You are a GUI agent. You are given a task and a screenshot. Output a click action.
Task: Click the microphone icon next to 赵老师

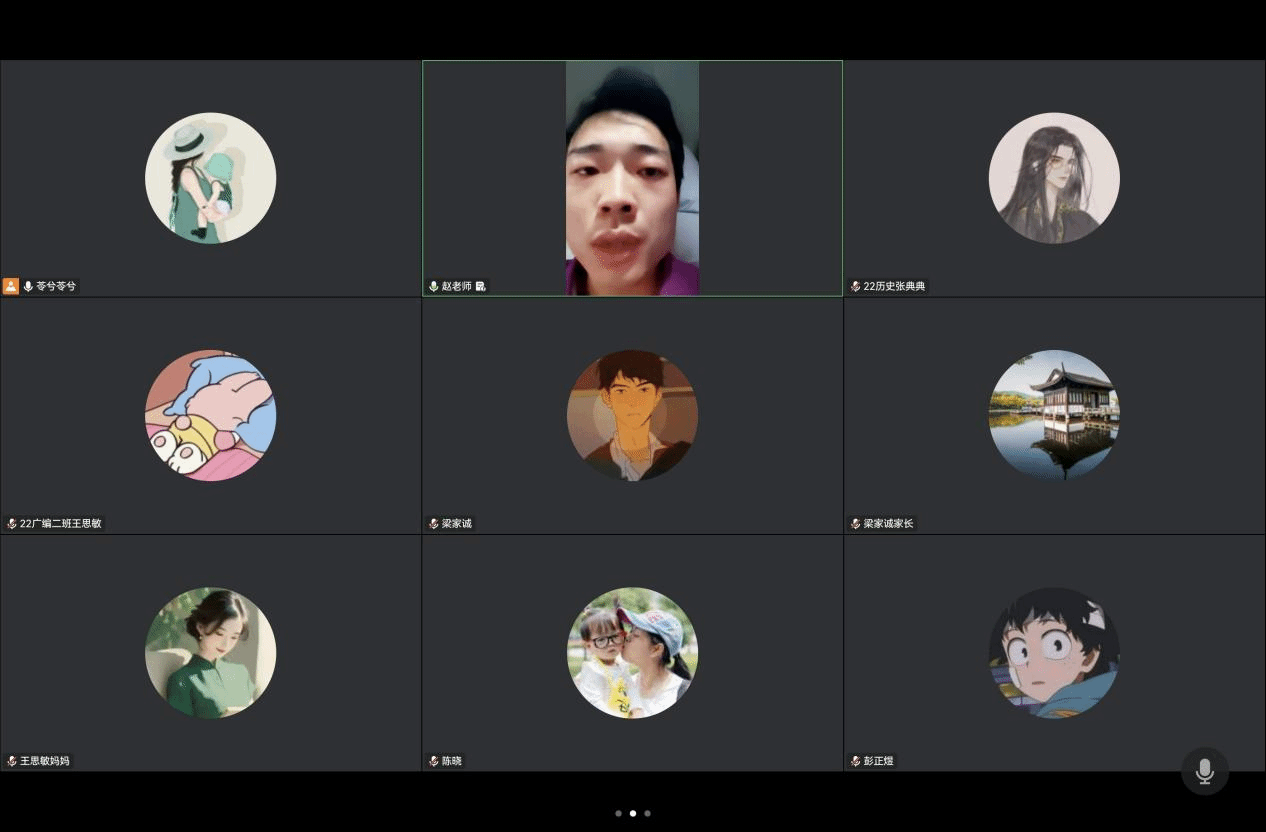point(434,286)
